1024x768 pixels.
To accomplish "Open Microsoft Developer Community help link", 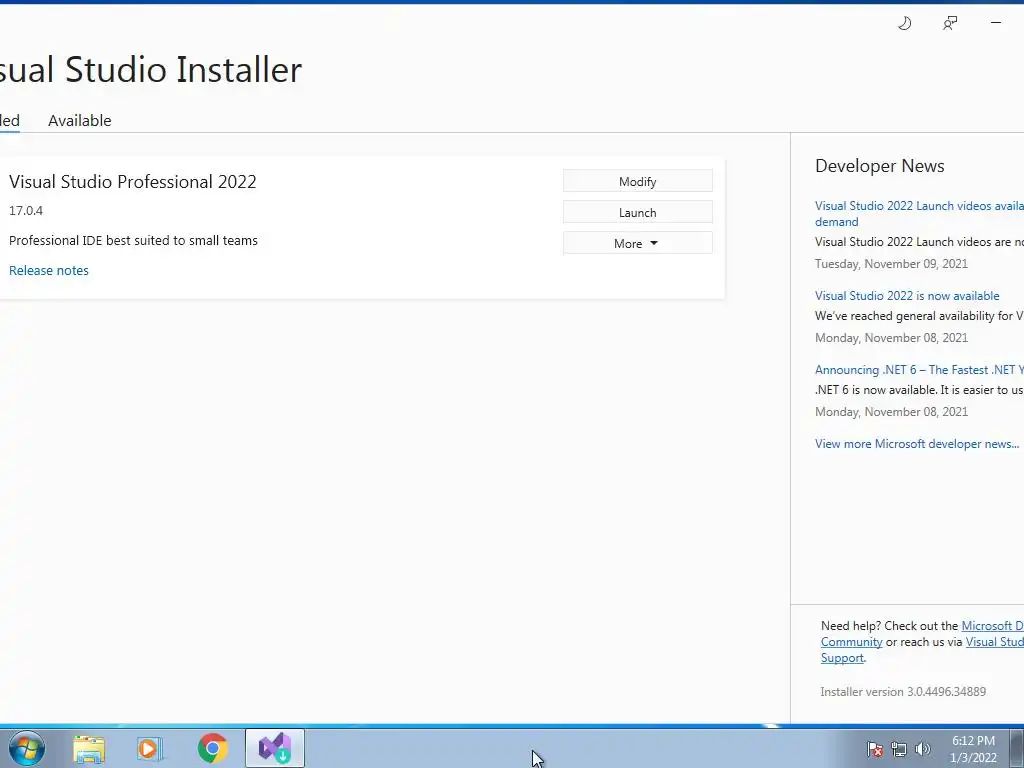I will (x=992, y=626).
